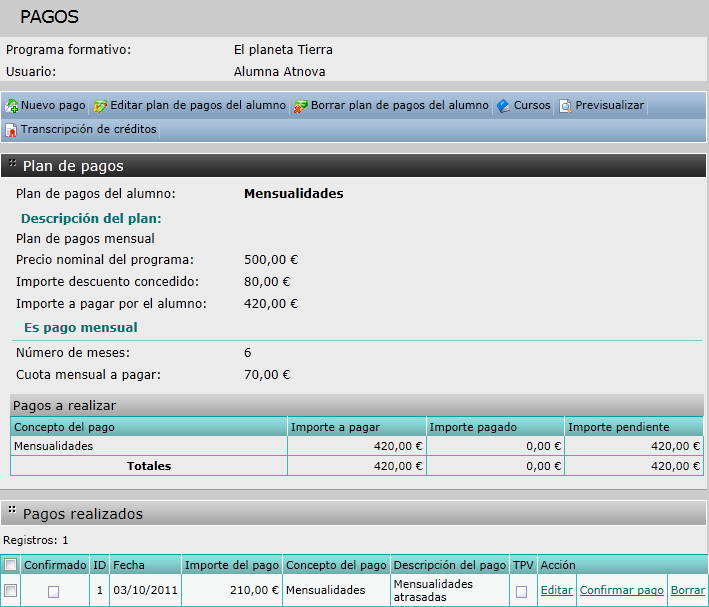Toggle the TPV checkbox for payment 1
The image size is (709, 607).
click(521, 591)
